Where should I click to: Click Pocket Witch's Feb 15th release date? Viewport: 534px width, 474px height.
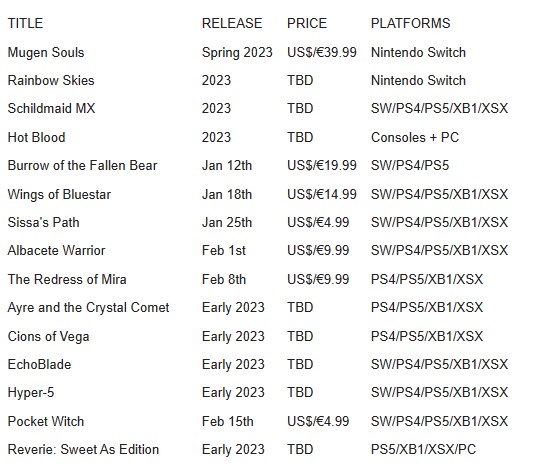coord(228,422)
